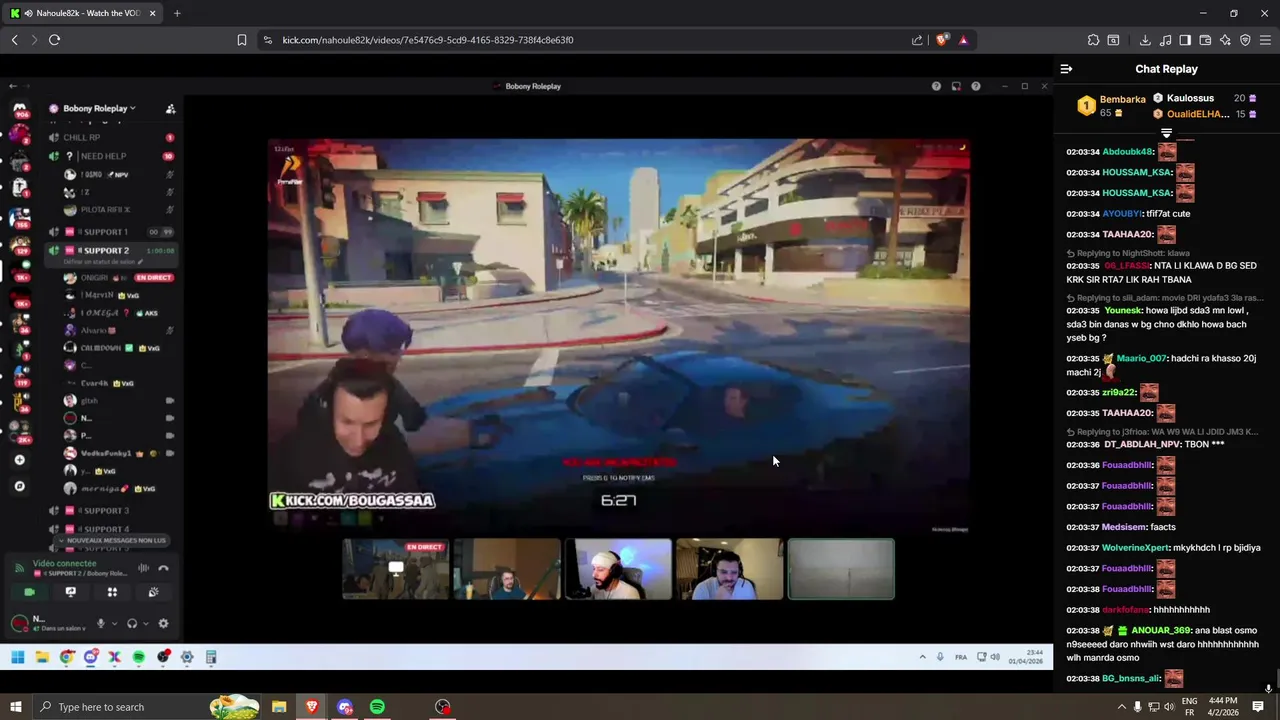
Task: Select the Nahoule82k browser tab
Action: (83, 13)
